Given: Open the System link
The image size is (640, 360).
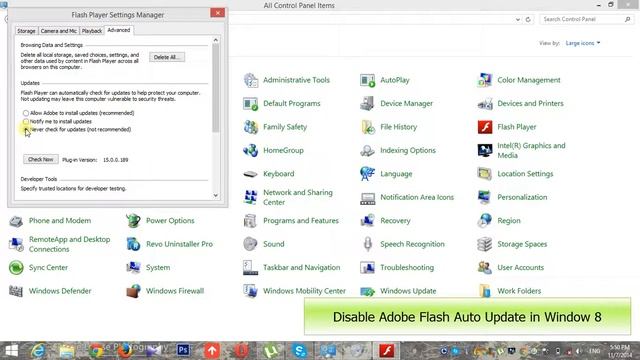Looking at the screenshot, I should pyautogui.click(x=158, y=268).
